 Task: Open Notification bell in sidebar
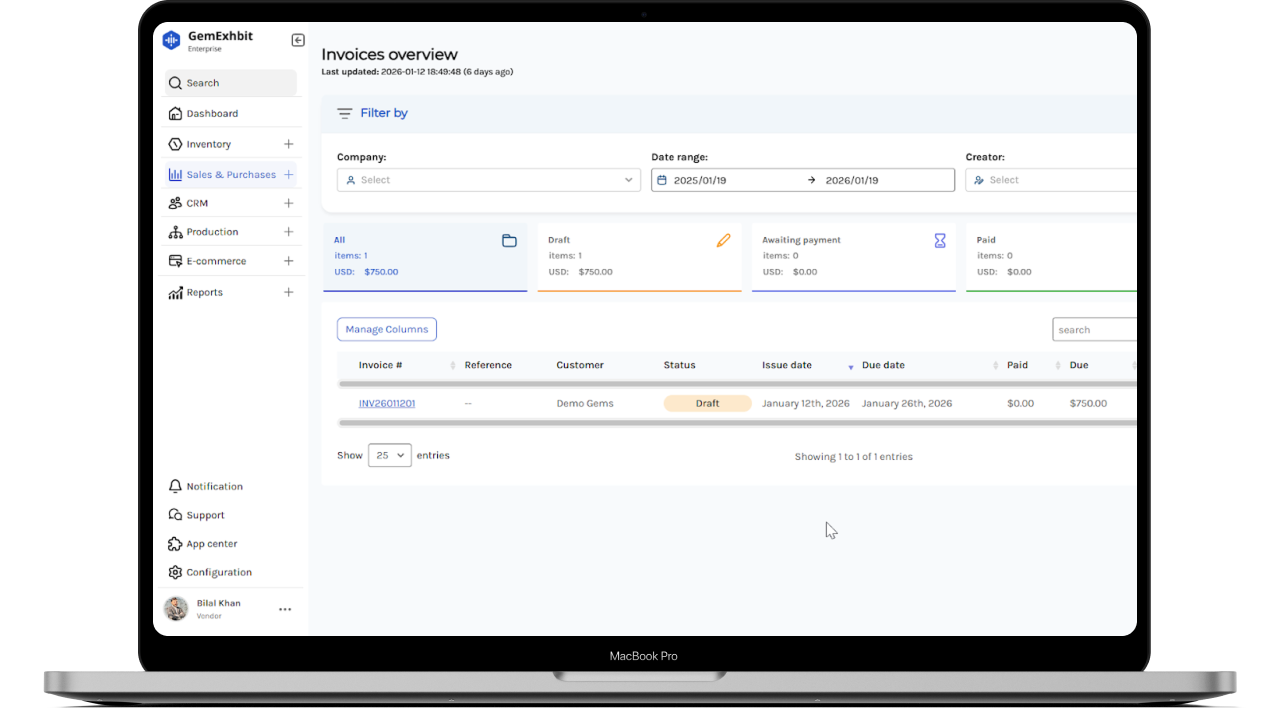(176, 486)
